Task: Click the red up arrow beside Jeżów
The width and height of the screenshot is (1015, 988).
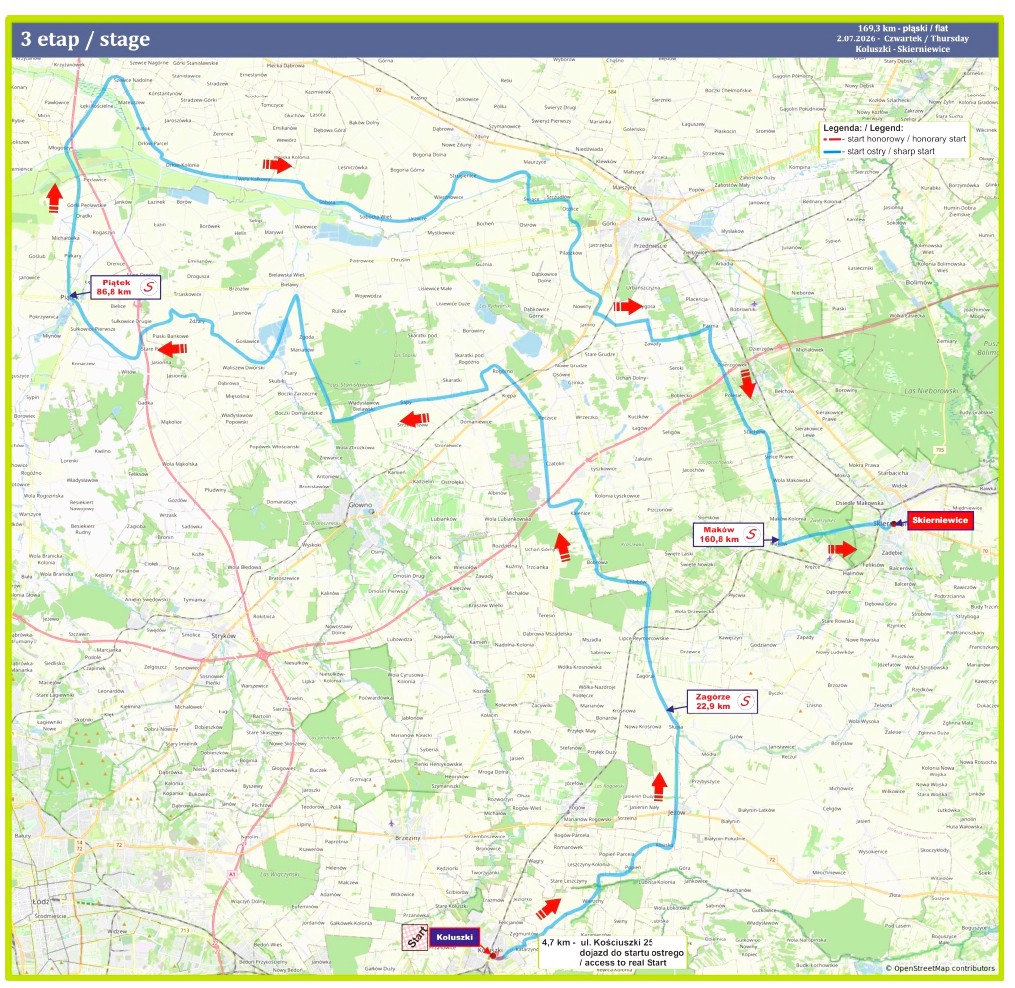Action: [659, 786]
